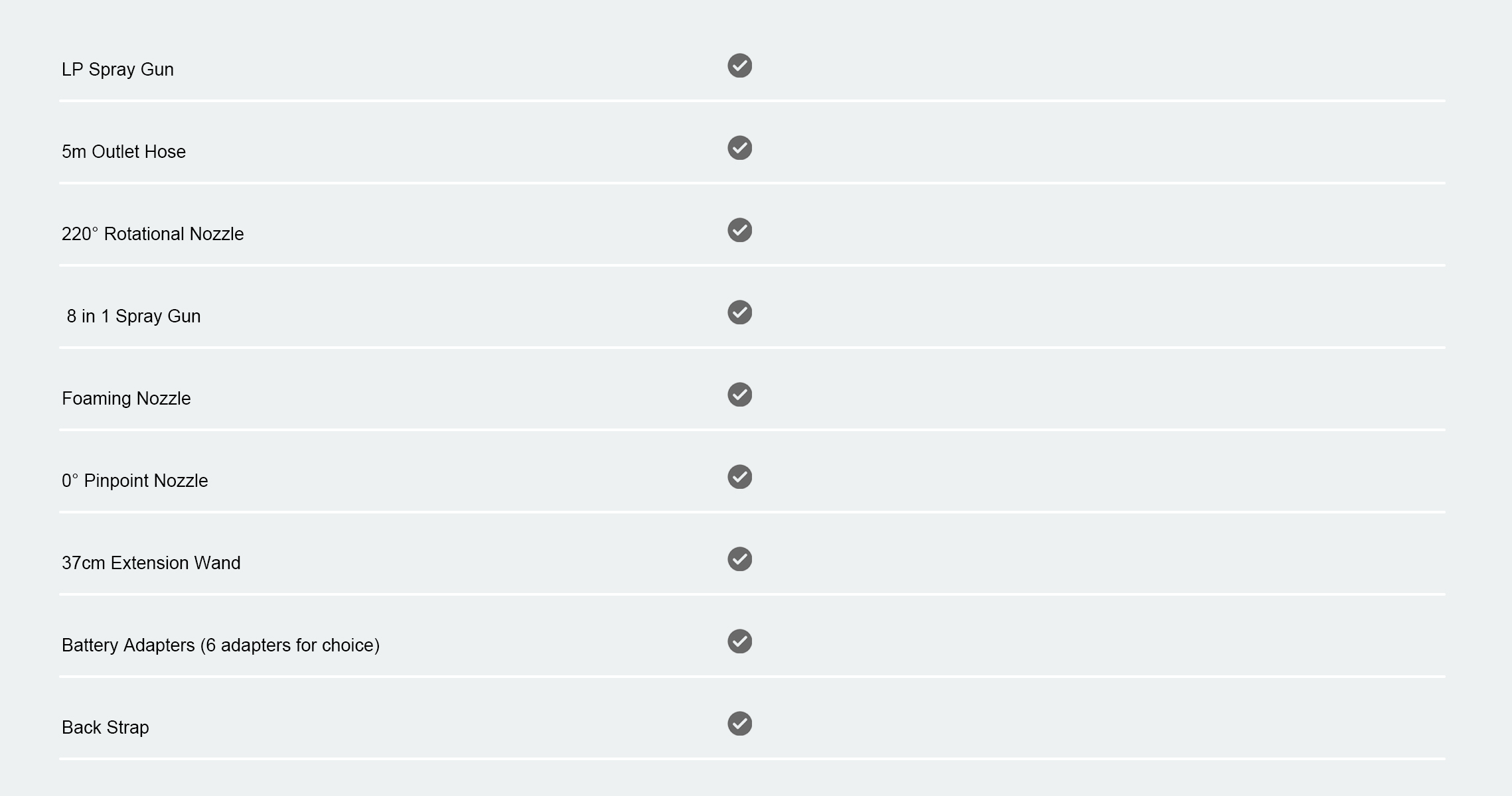Click the checkmark next to 5m Outlet Hose
1512x796 pixels.
point(739,148)
